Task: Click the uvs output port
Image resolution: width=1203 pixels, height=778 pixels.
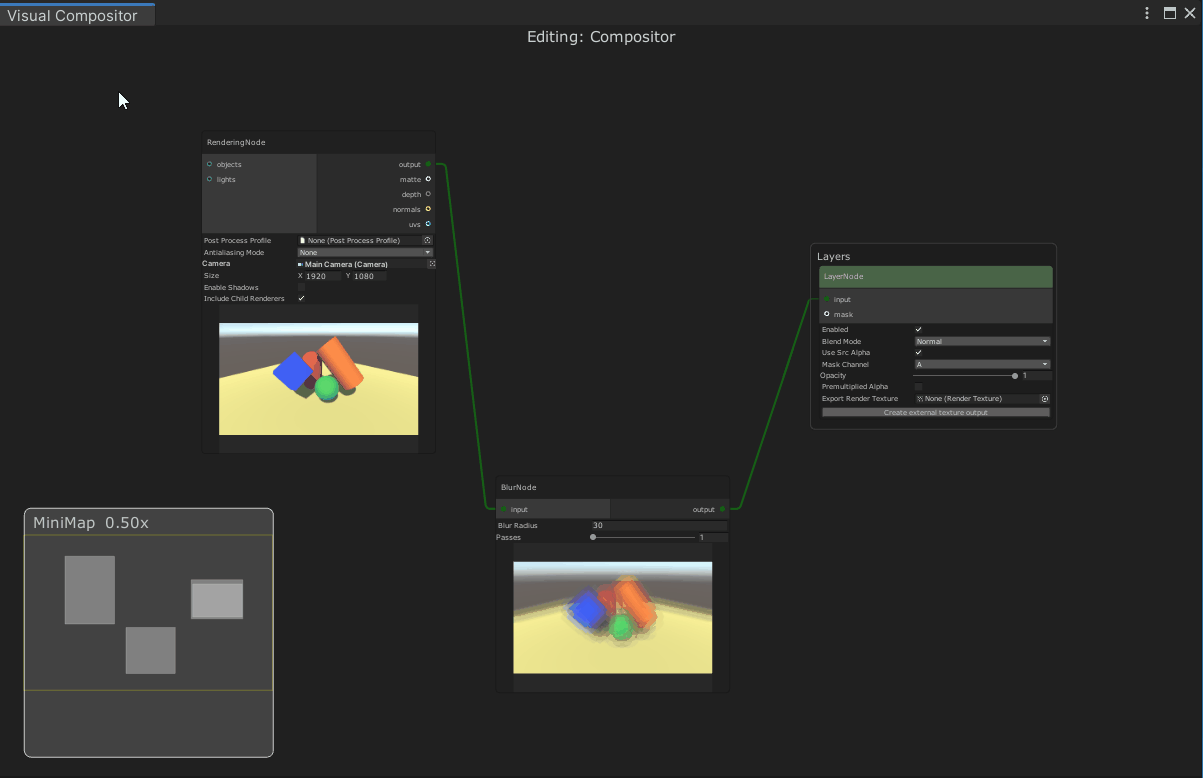Action: (x=428, y=224)
